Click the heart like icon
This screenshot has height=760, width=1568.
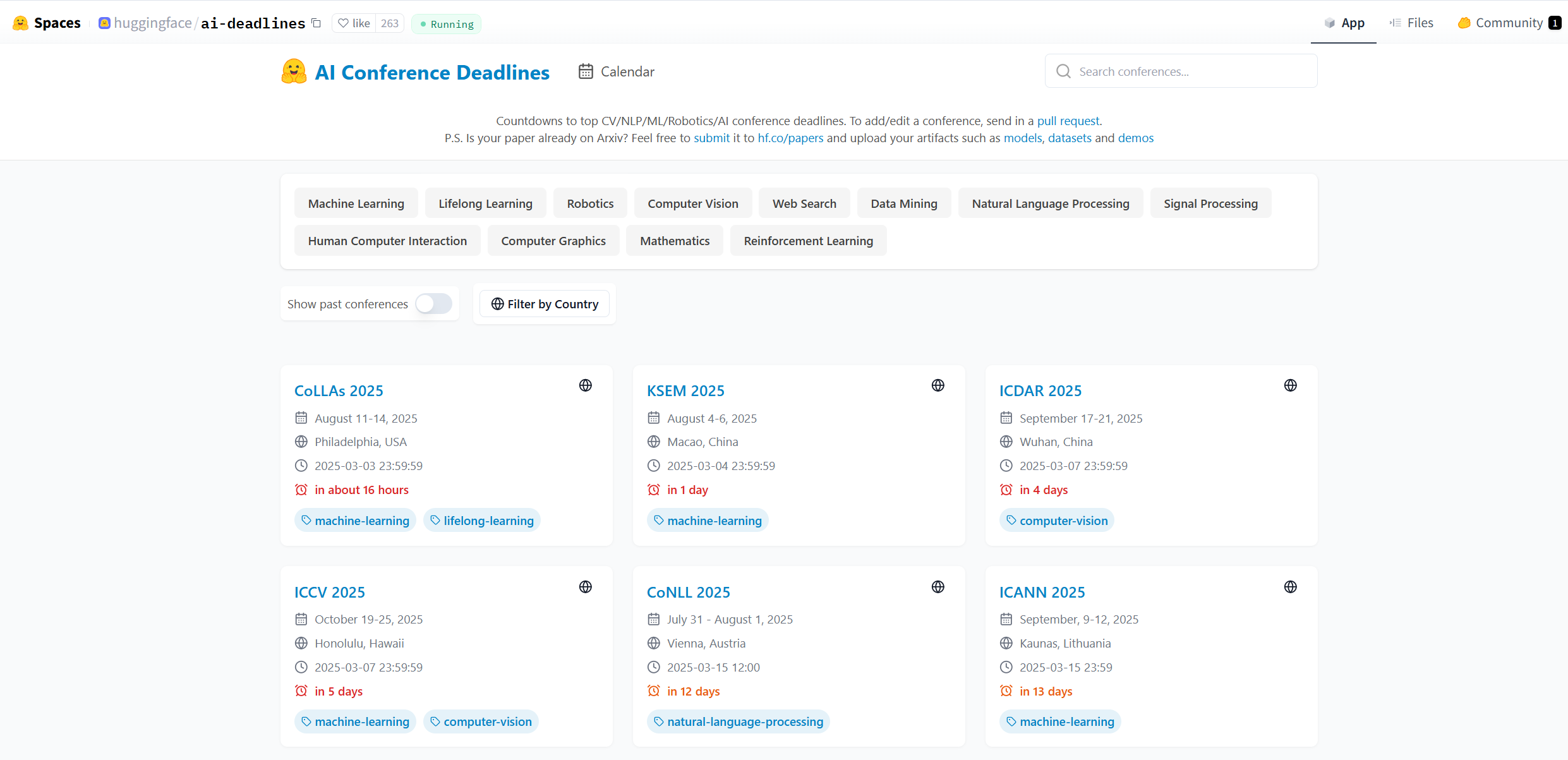pyautogui.click(x=343, y=23)
